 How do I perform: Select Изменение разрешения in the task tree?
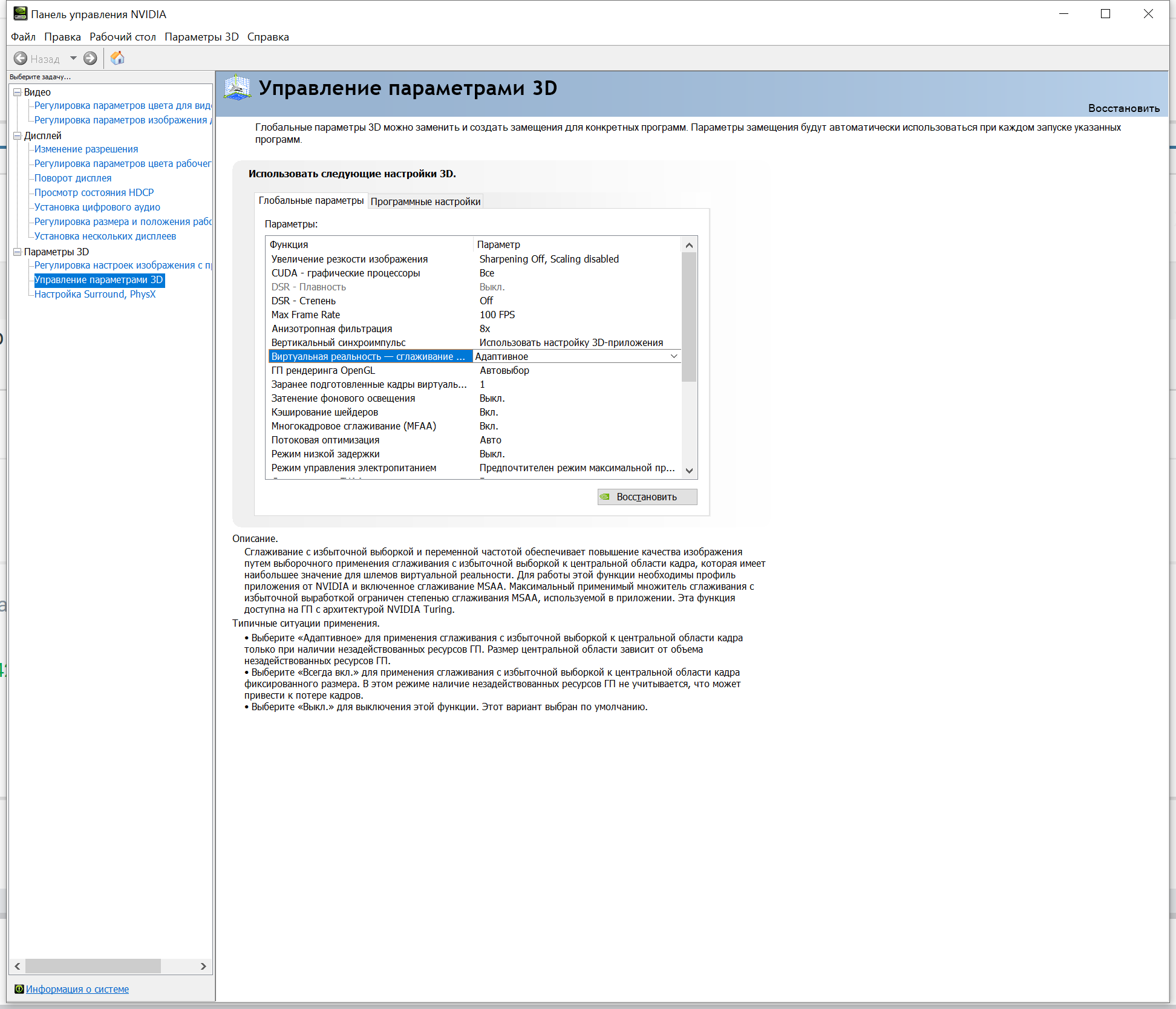tap(86, 149)
